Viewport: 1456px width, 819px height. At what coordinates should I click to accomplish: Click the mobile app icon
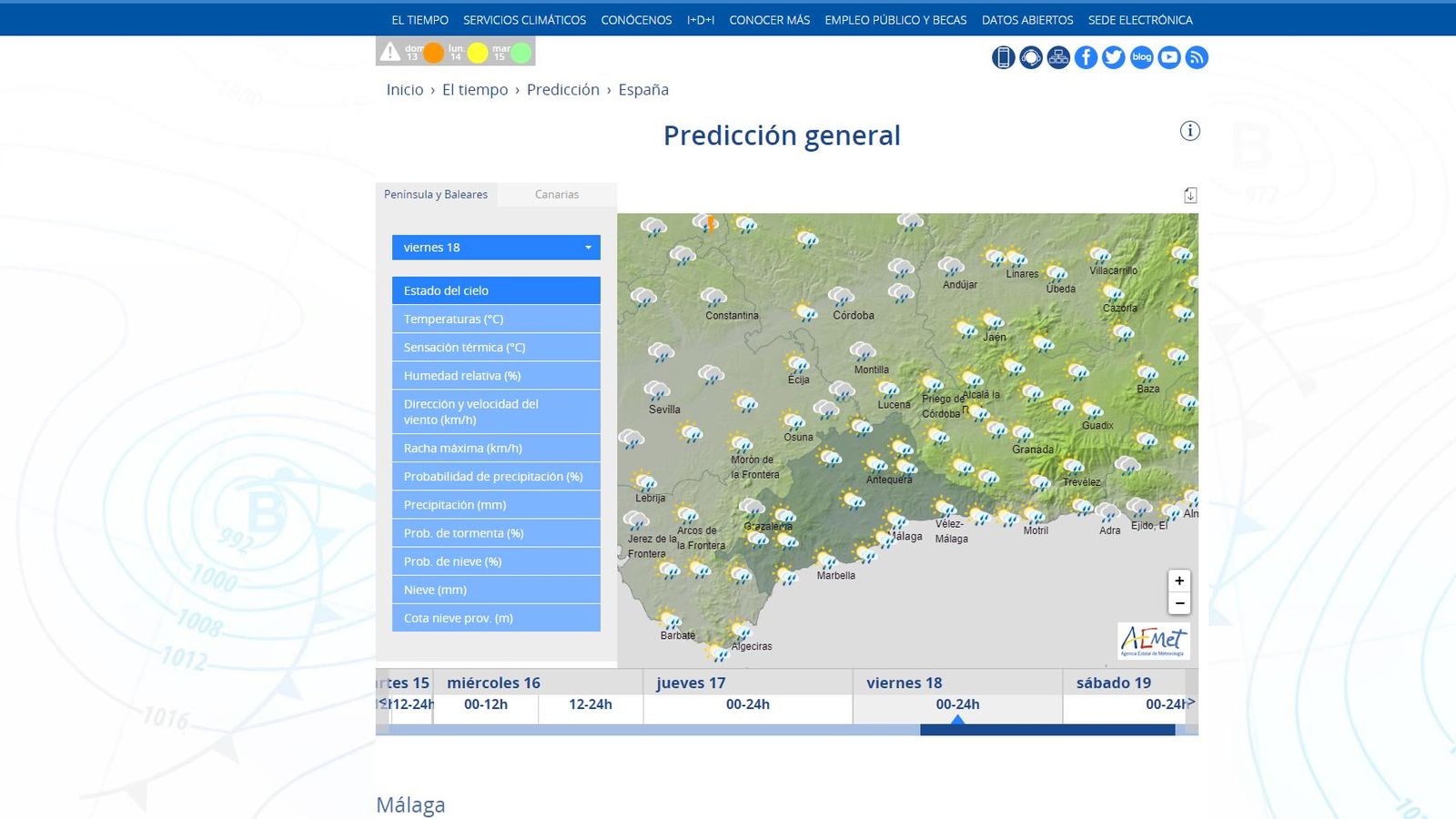[x=1002, y=57]
